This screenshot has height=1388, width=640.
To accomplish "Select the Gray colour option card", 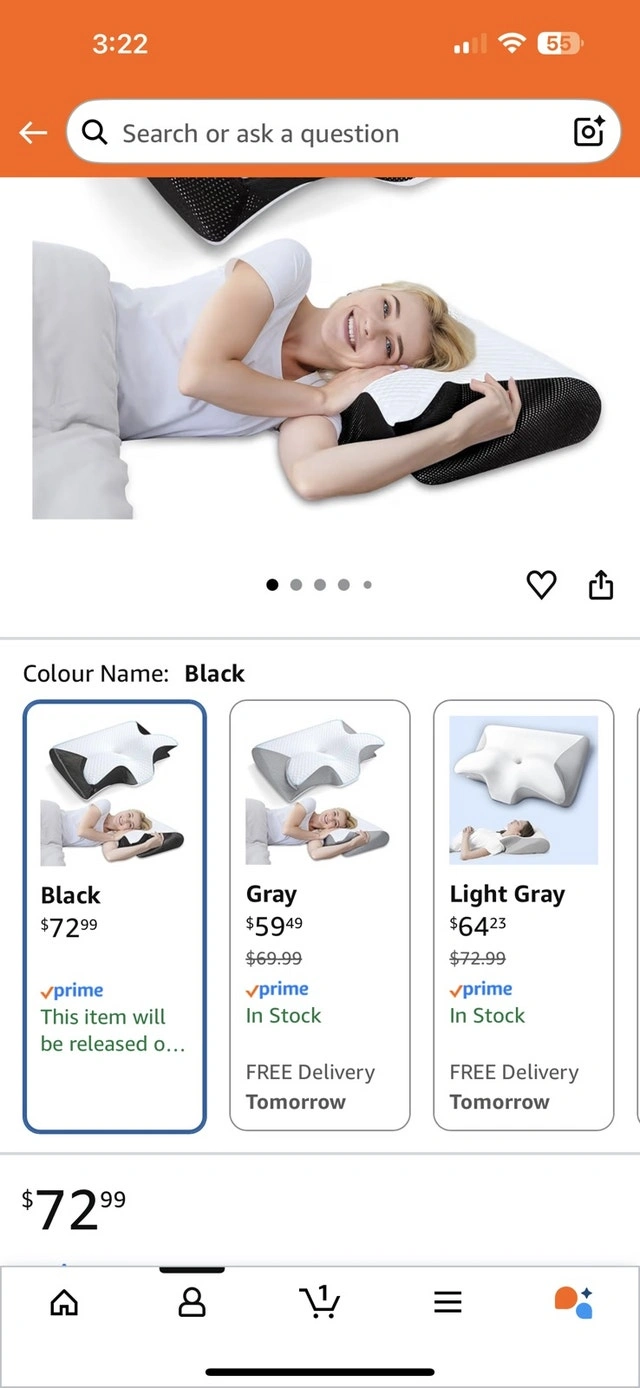I will coord(320,916).
